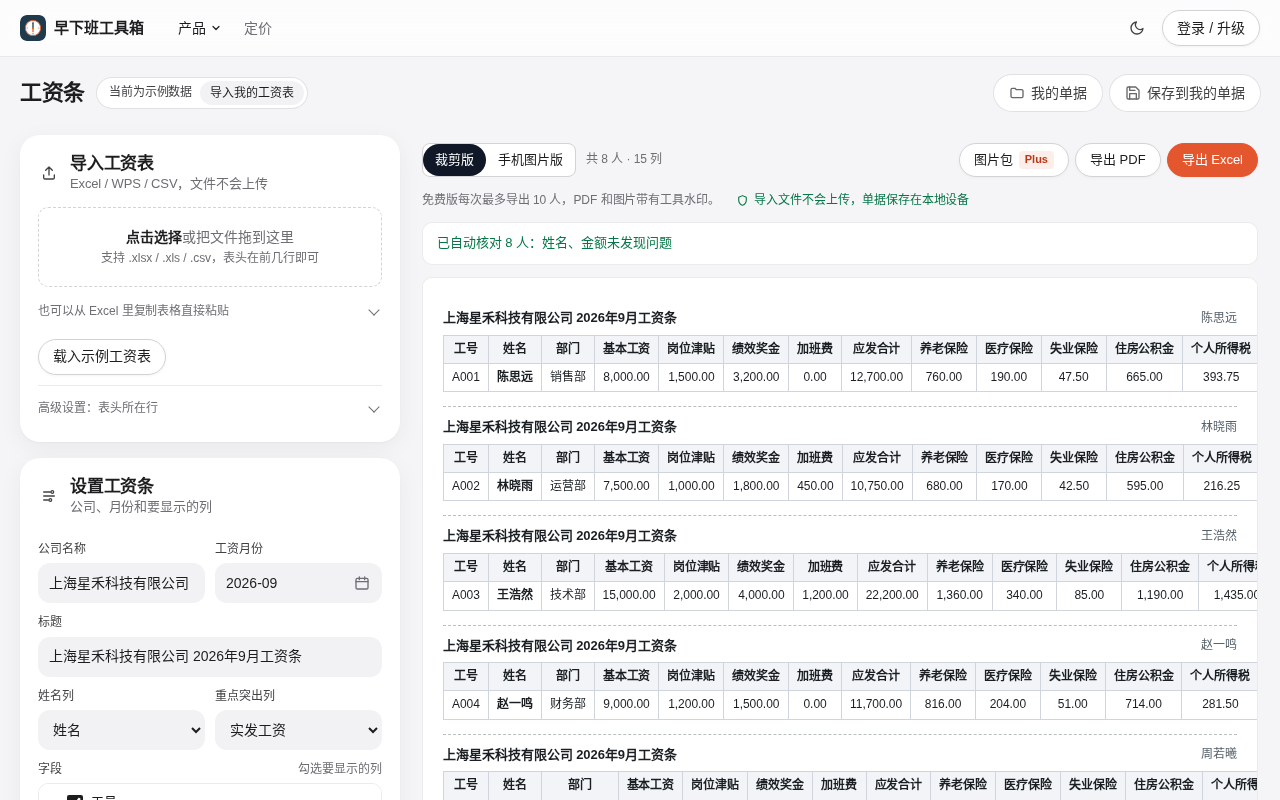Click name 王浩然 in A003 row
This screenshot has height=800, width=1280.
pyautogui.click(x=515, y=595)
